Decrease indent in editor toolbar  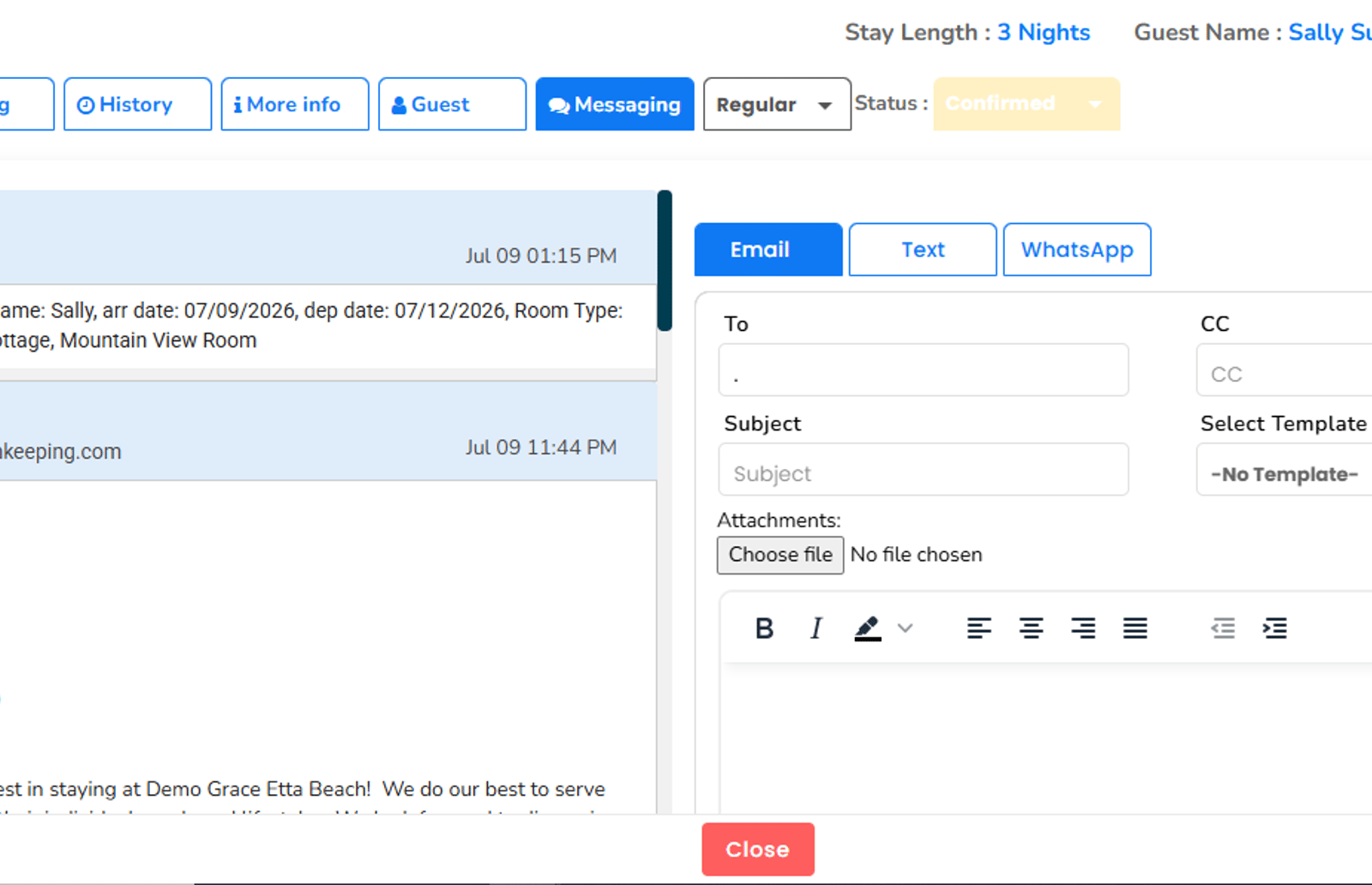tap(1223, 629)
